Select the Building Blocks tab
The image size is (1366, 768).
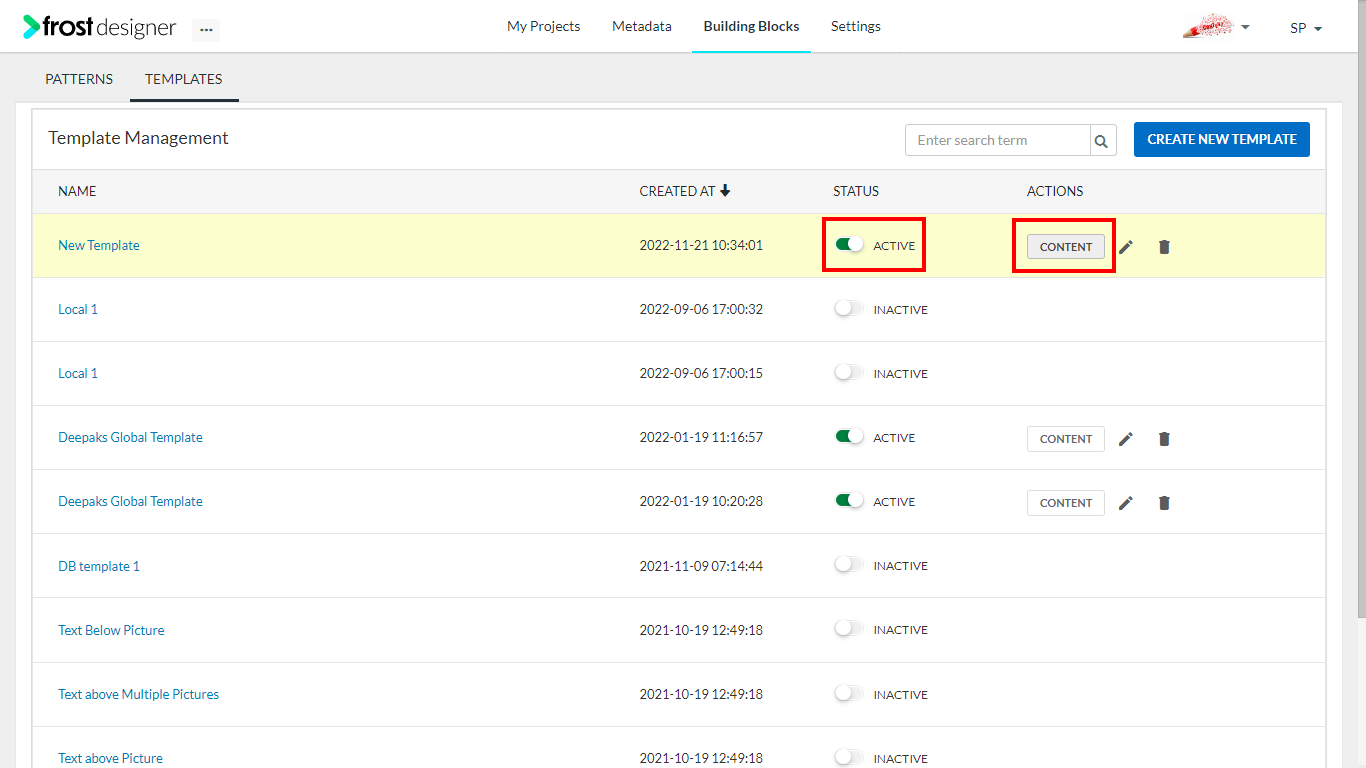751,26
